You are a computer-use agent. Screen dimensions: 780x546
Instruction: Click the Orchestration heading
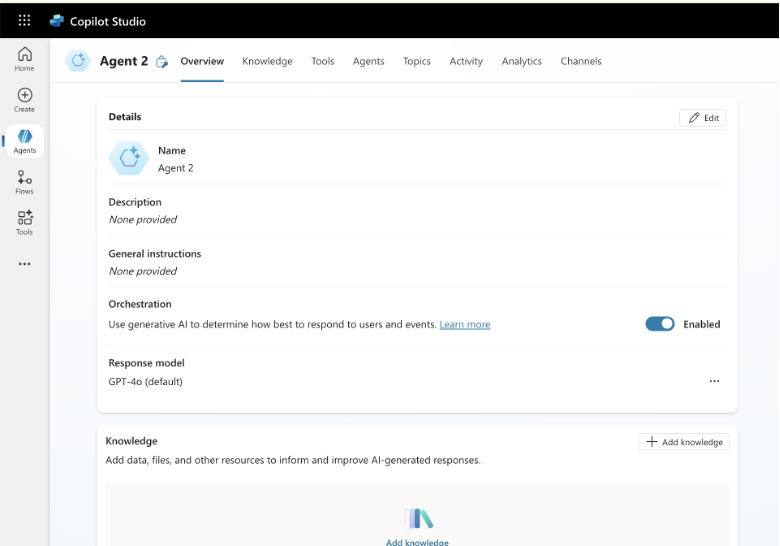(x=140, y=304)
